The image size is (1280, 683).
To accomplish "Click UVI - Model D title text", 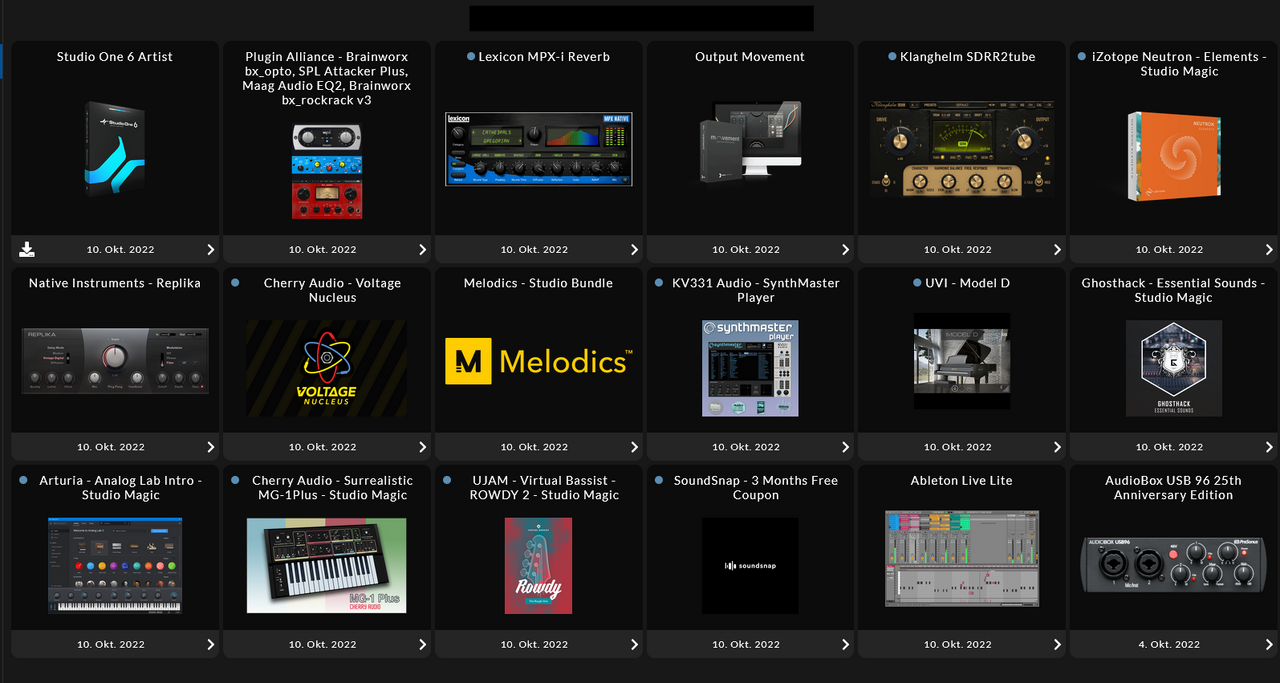I will [968, 283].
